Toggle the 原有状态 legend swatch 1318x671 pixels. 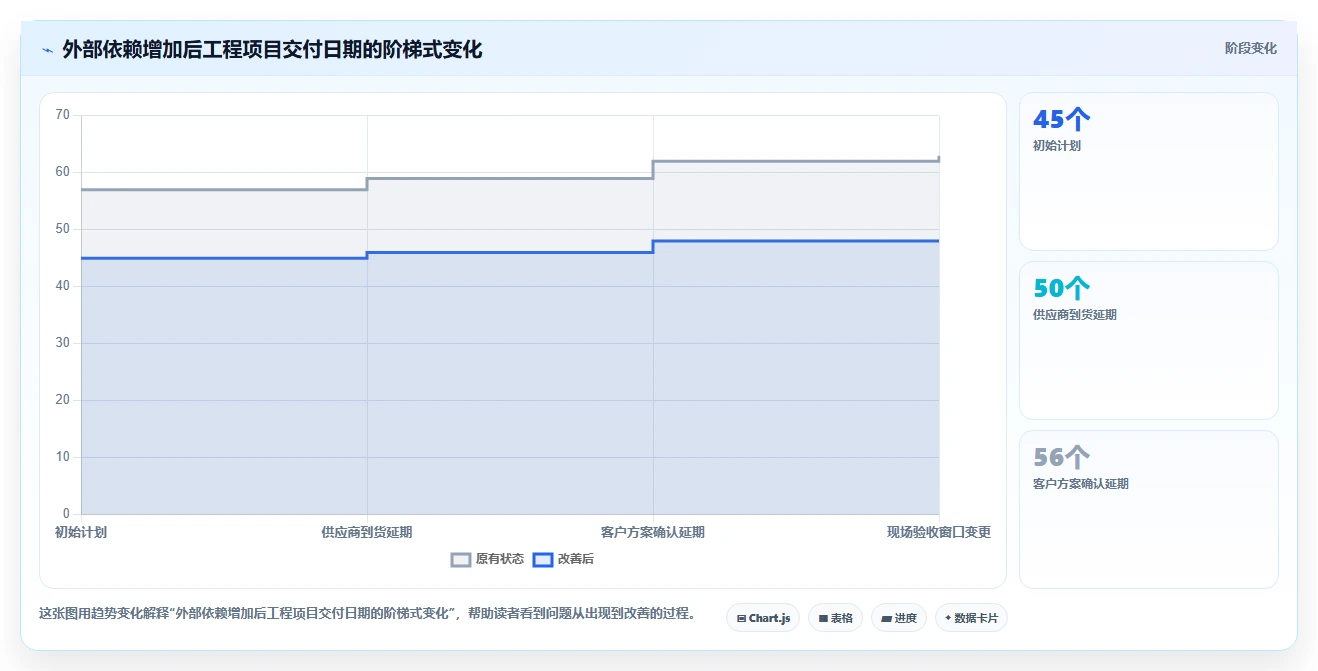tap(461, 560)
